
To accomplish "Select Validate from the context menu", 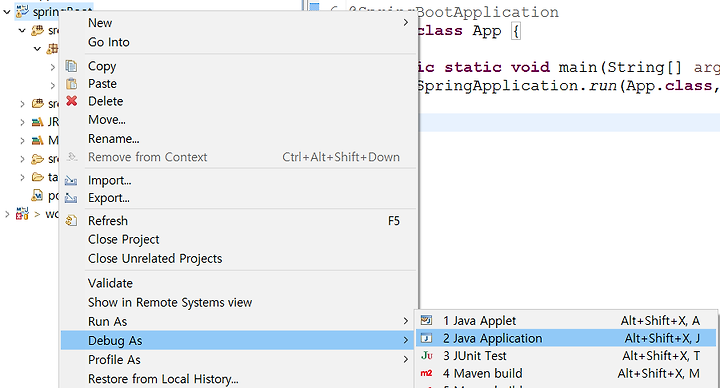I will [239, 283].
